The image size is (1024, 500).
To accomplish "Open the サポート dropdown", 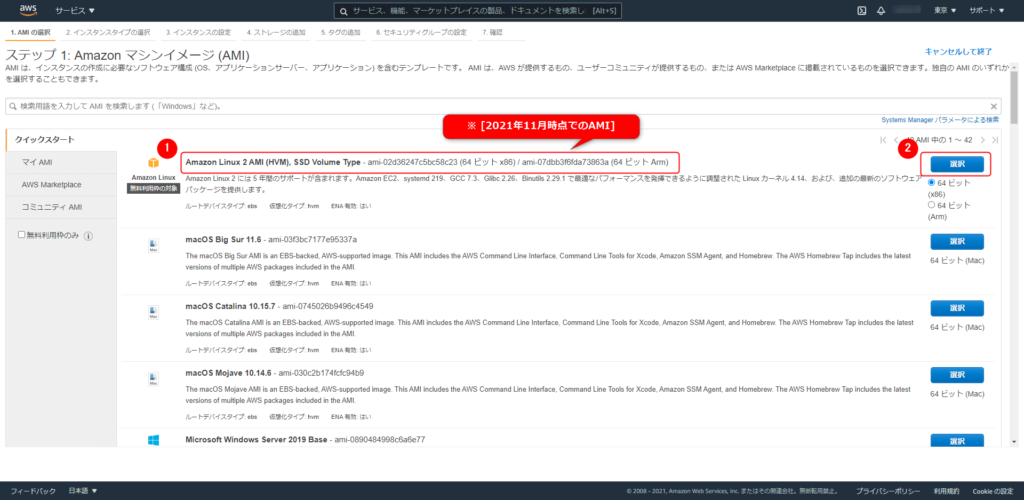I will (987, 10).
